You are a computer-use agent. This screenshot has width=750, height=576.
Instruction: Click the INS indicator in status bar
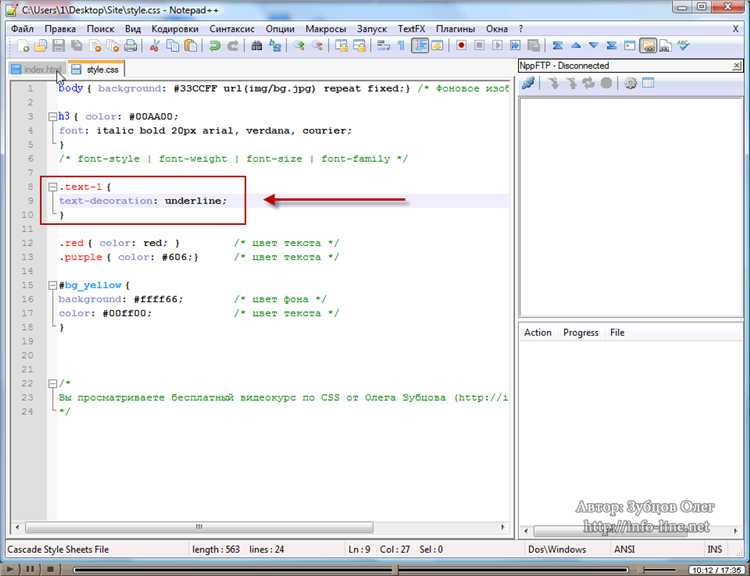715,549
